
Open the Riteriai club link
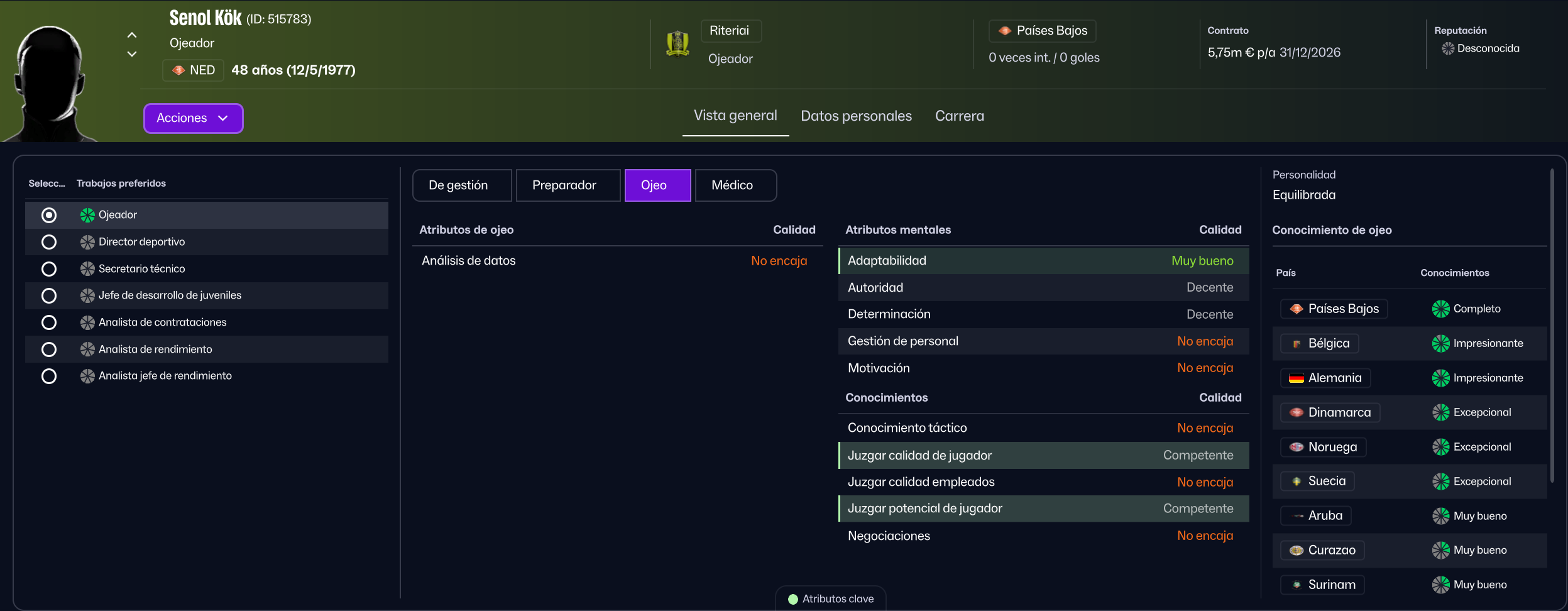[731, 31]
